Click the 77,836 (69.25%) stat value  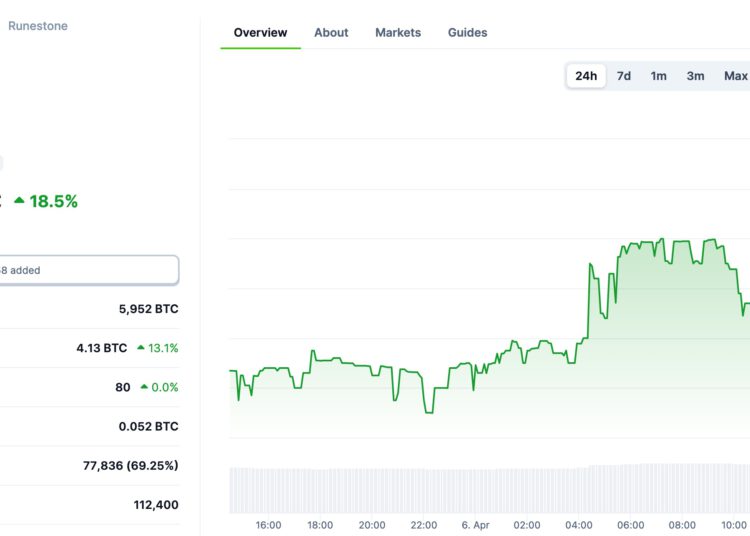tap(130, 466)
